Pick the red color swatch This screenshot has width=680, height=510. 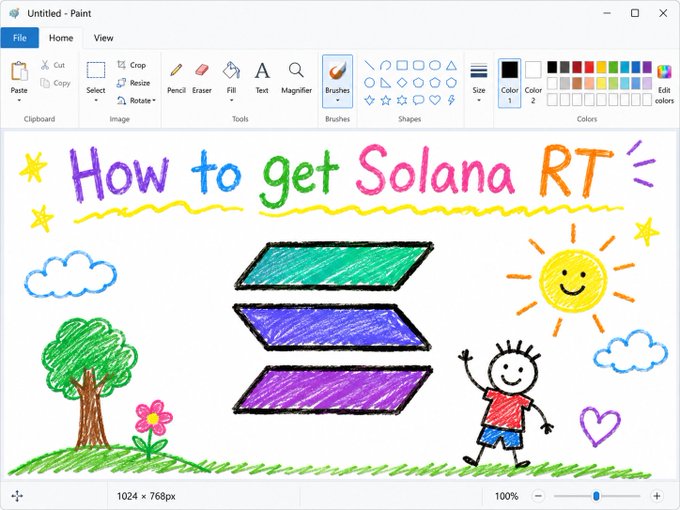589,67
